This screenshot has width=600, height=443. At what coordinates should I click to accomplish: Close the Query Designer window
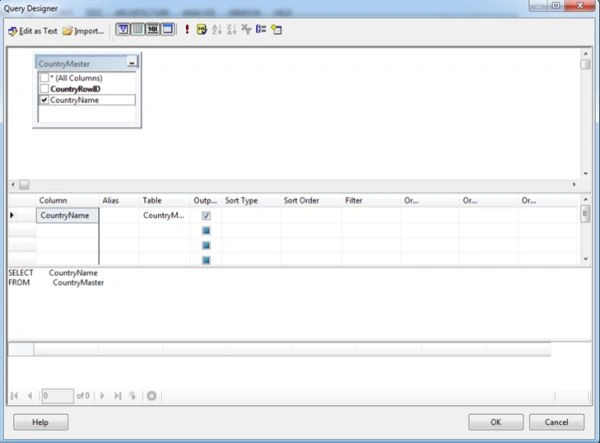click(x=580, y=5)
